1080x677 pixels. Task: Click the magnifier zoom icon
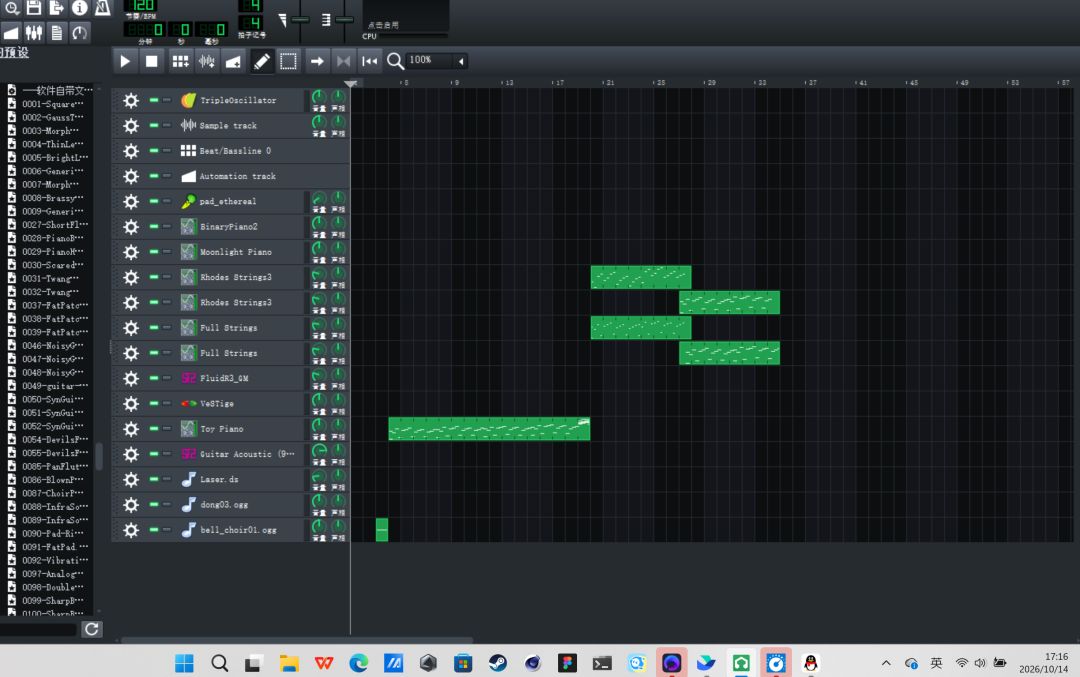(x=395, y=61)
